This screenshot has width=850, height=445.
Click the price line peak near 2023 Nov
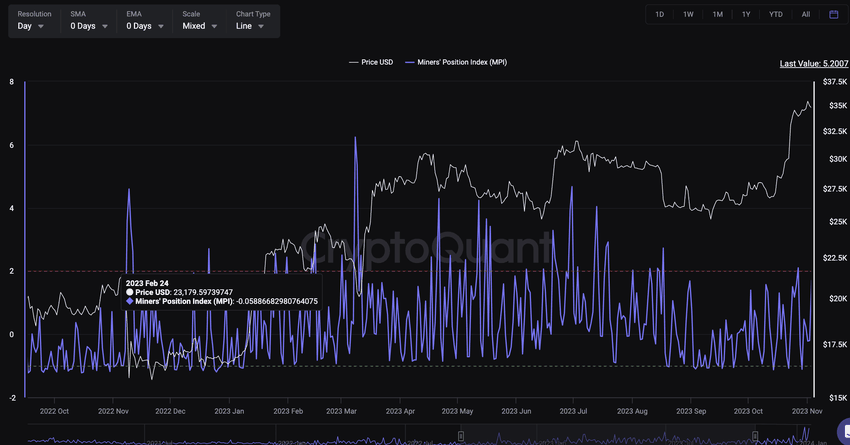(809, 102)
